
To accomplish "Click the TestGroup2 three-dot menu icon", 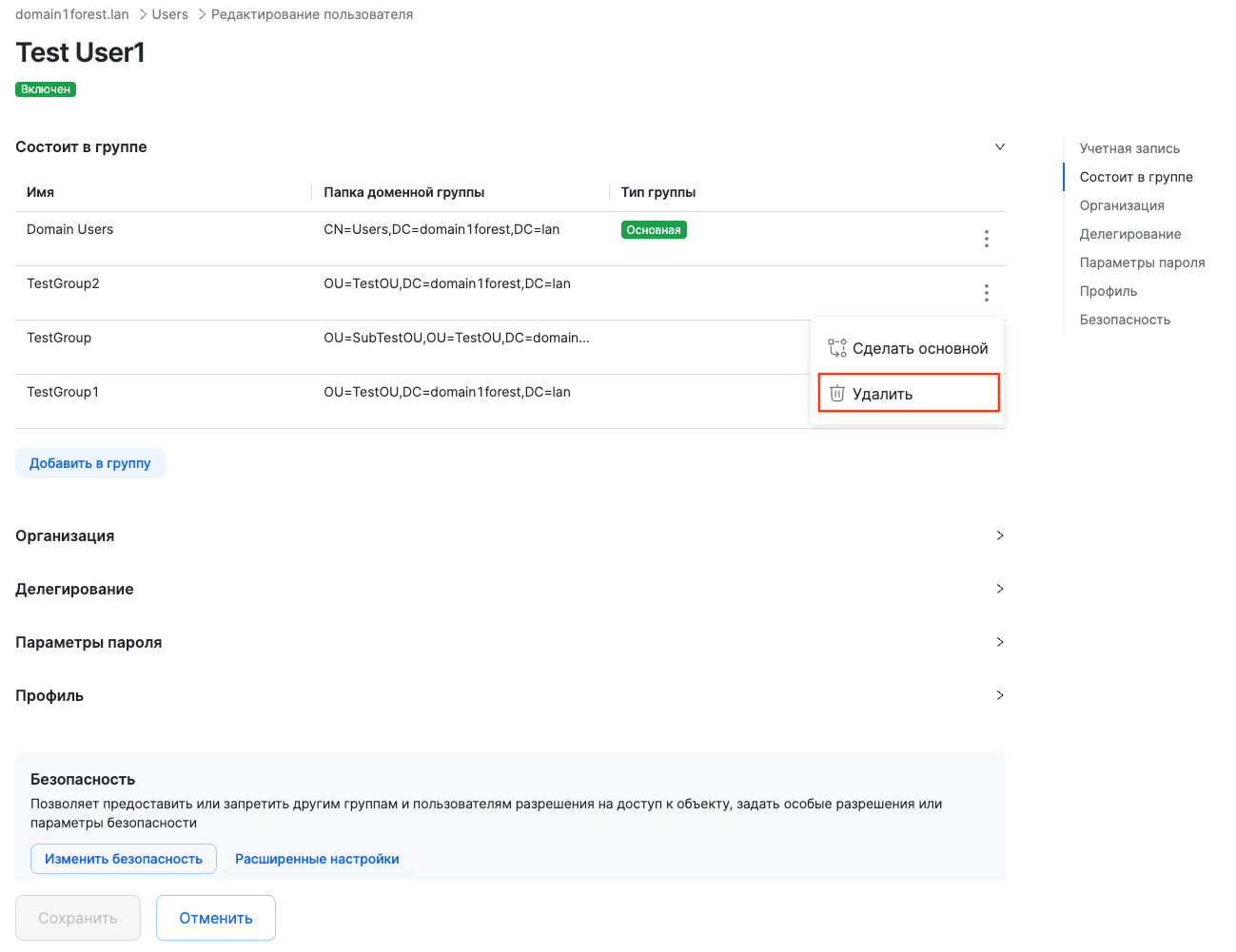I will (986, 293).
